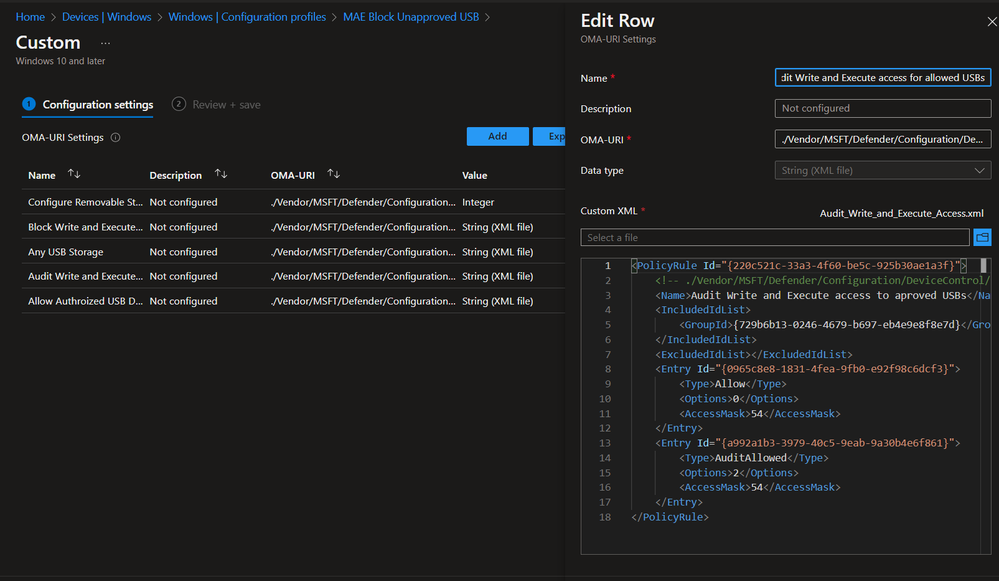Click the OMA-URI cell of Allow Authroized USB row
Viewport: 999px width, 581px height.
pyautogui.click(x=363, y=301)
